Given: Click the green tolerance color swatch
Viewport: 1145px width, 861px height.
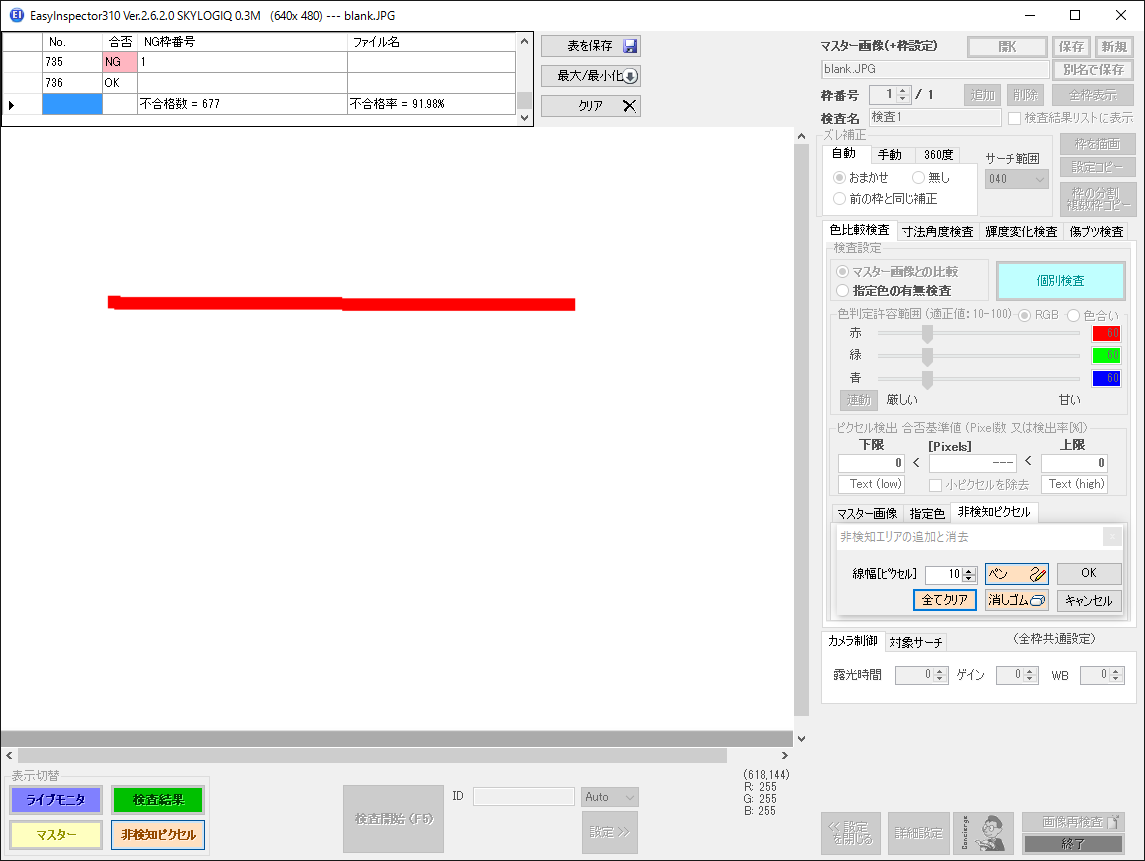Looking at the screenshot, I should coord(1106,356).
